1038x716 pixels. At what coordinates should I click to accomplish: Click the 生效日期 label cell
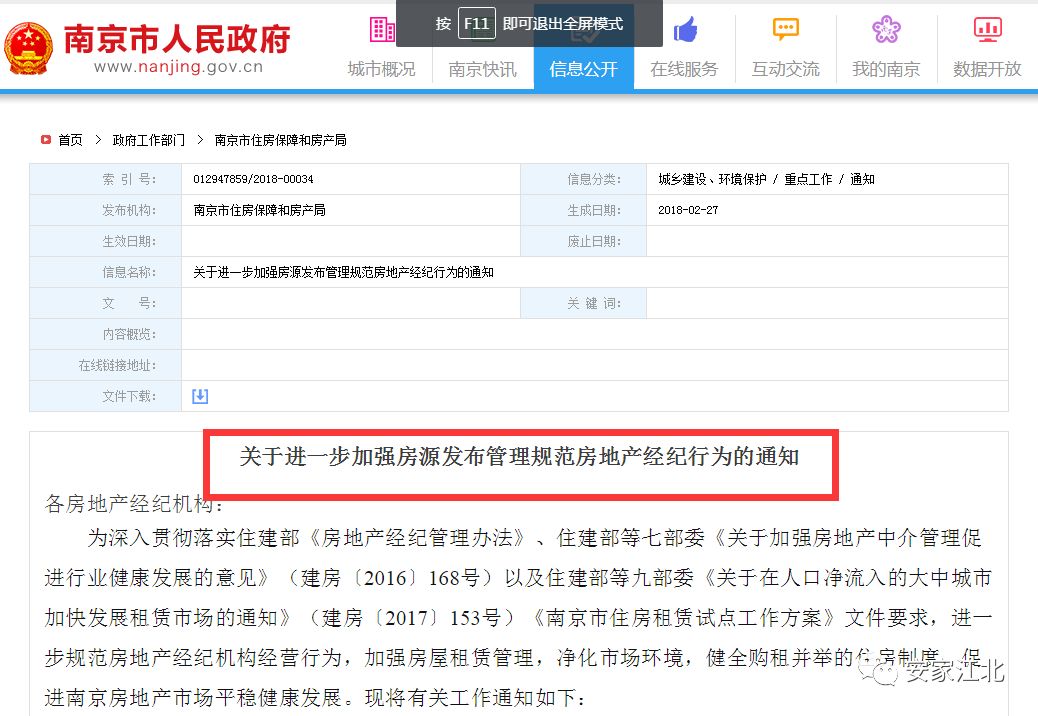coord(106,241)
